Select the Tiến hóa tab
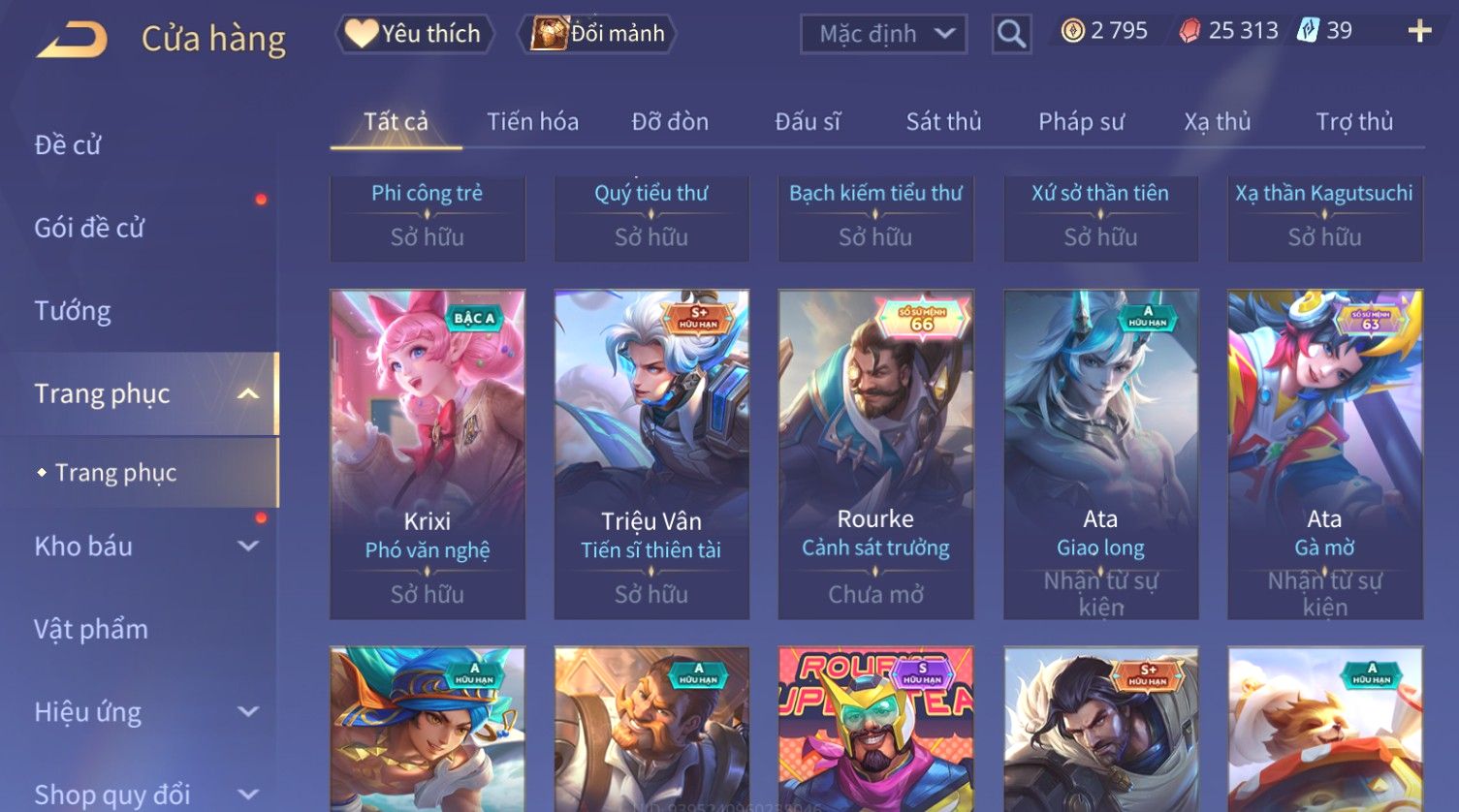The width and height of the screenshot is (1459, 812). 532,122
